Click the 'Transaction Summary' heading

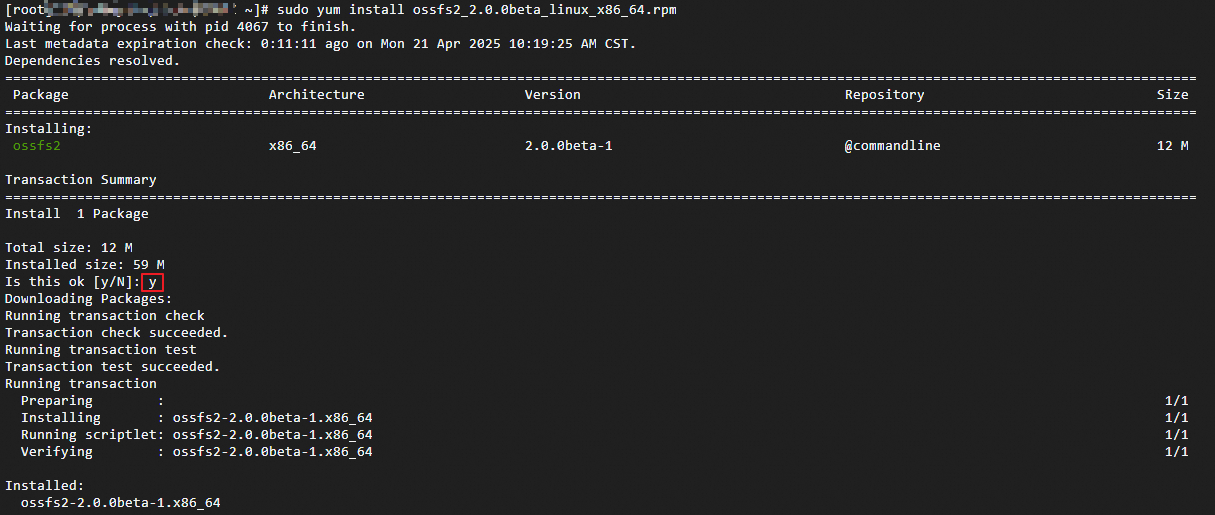point(81,180)
